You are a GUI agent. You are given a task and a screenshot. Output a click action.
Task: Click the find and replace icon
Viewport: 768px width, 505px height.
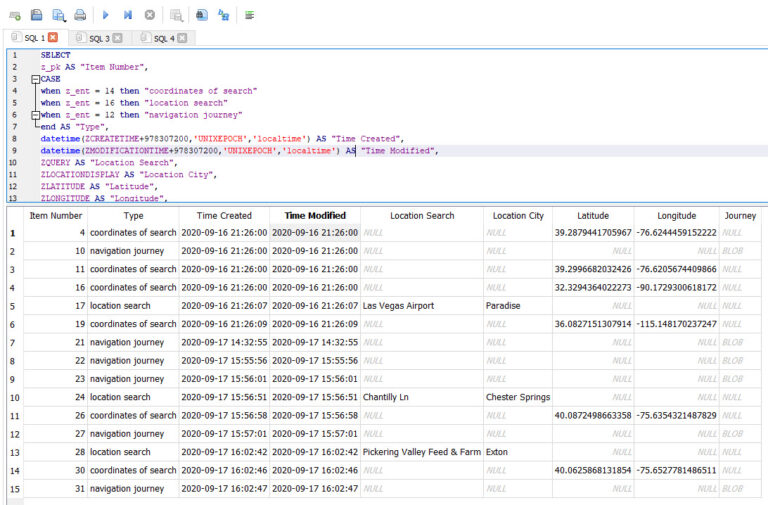pyautogui.click(x=223, y=15)
